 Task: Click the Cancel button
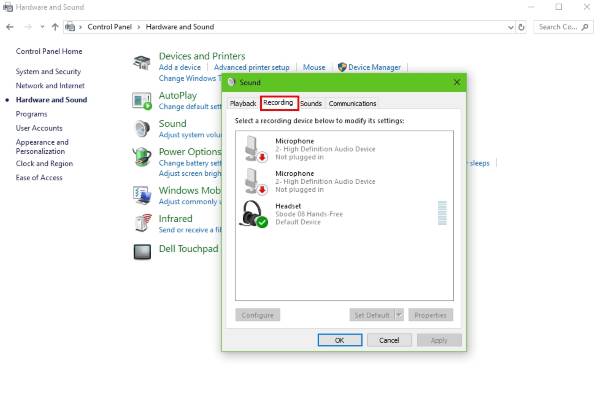[389, 340]
